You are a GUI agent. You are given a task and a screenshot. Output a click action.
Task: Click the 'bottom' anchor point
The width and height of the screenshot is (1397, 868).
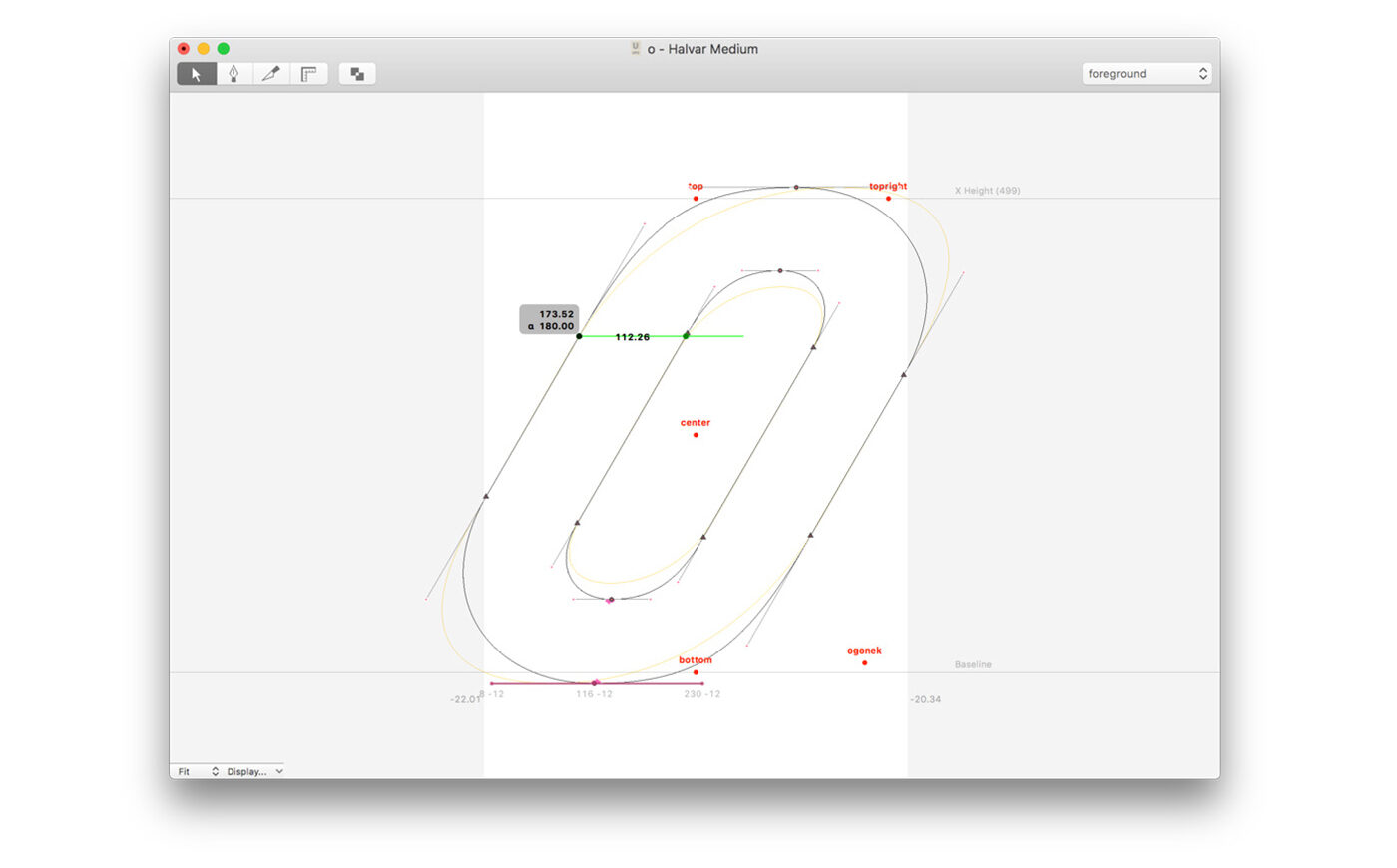(x=696, y=672)
